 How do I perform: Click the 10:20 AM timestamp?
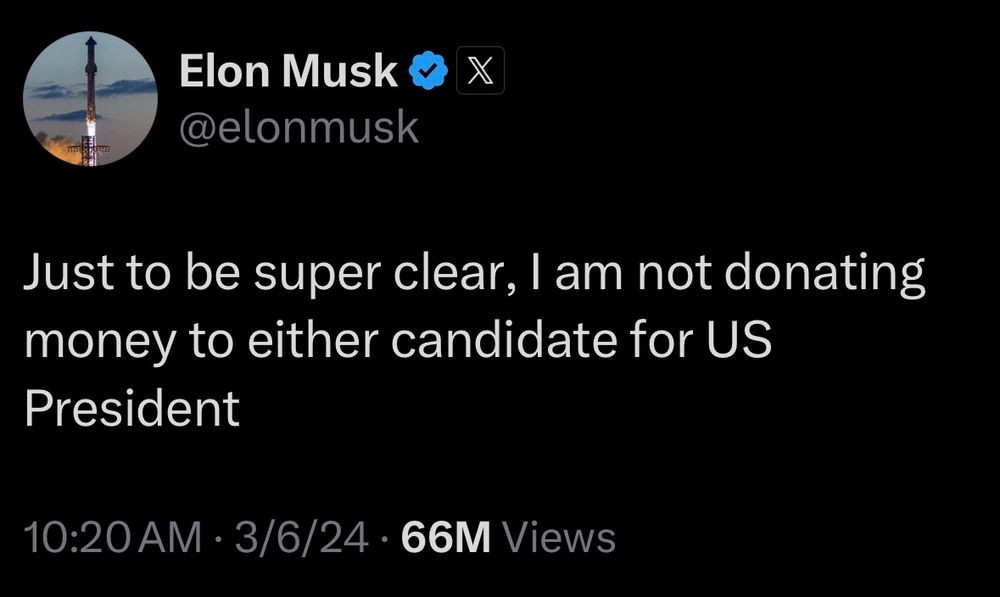click(113, 537)
